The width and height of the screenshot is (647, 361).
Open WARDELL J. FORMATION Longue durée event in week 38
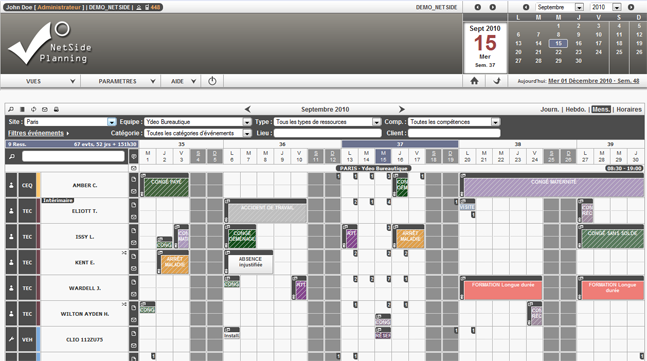[x=502, y=288]
